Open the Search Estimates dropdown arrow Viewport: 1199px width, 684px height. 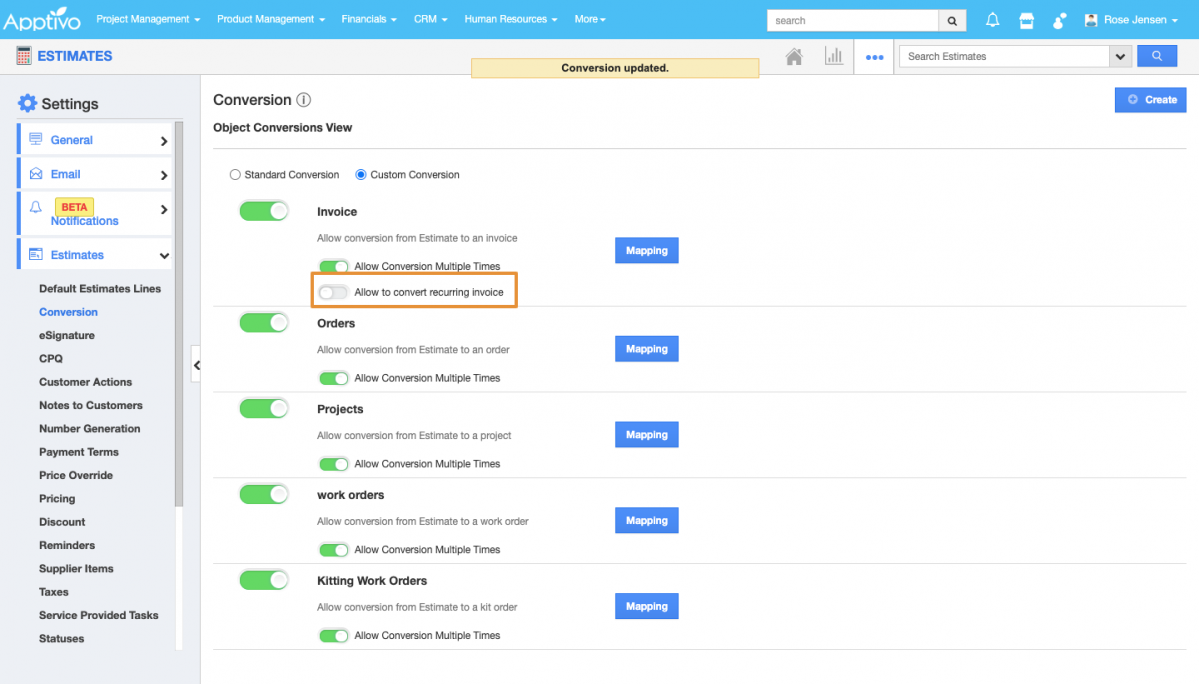coord(1119,57)
